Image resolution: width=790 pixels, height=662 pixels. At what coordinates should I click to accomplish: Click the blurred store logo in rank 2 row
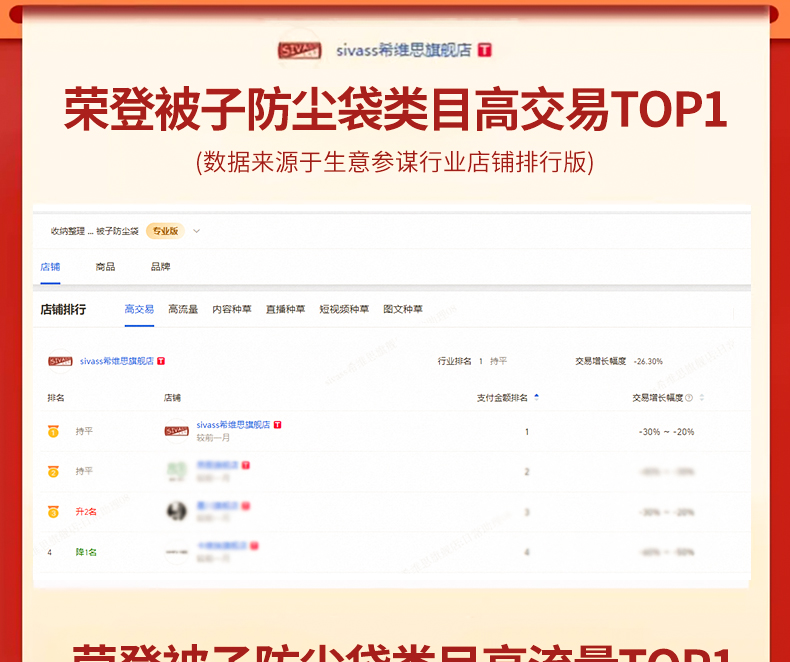pos(177,472)
